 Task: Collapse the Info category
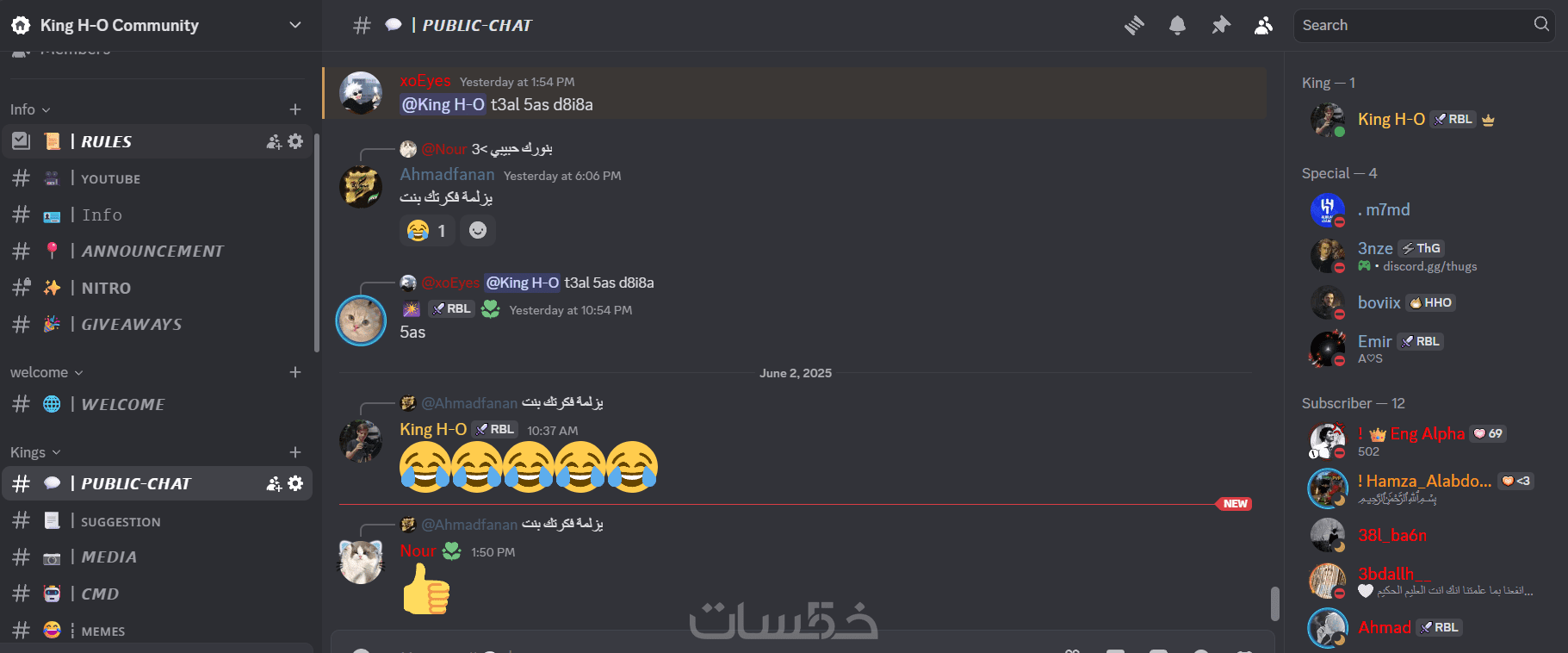click(x=30, y=109)
